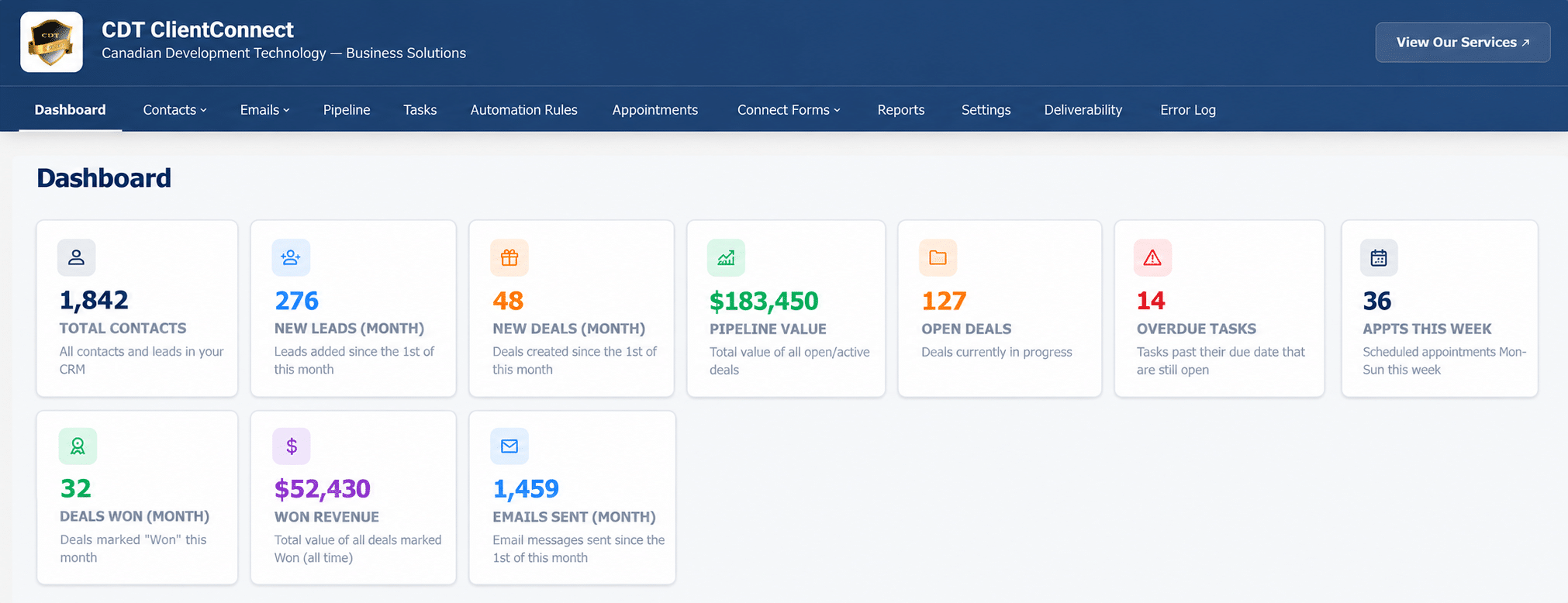This screenshot has height=603, width=1568.
Task: Click the 36 appointments number
Action: click(1377, 301)
